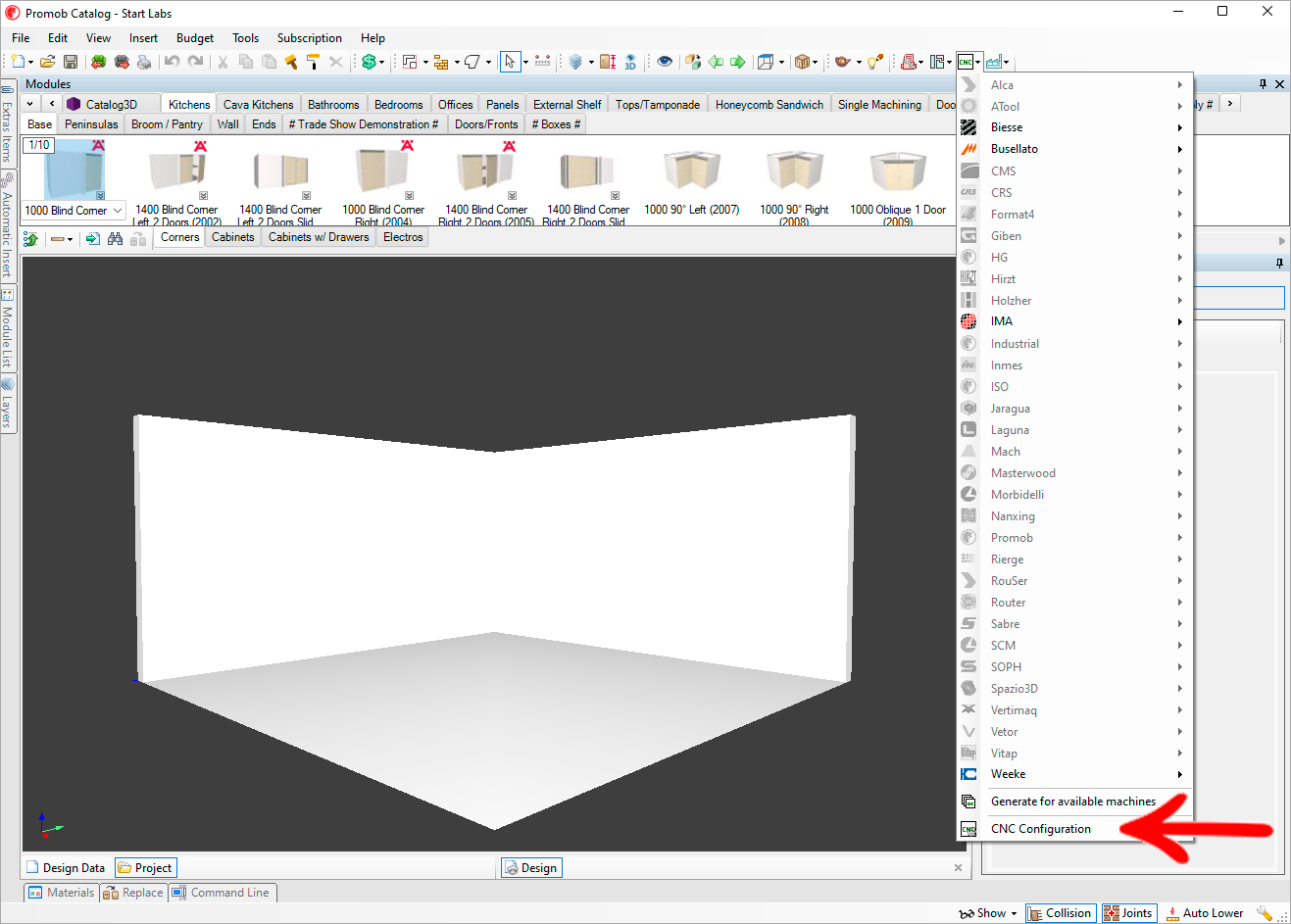Select Generate for available machines

(x=1074, y=802)
